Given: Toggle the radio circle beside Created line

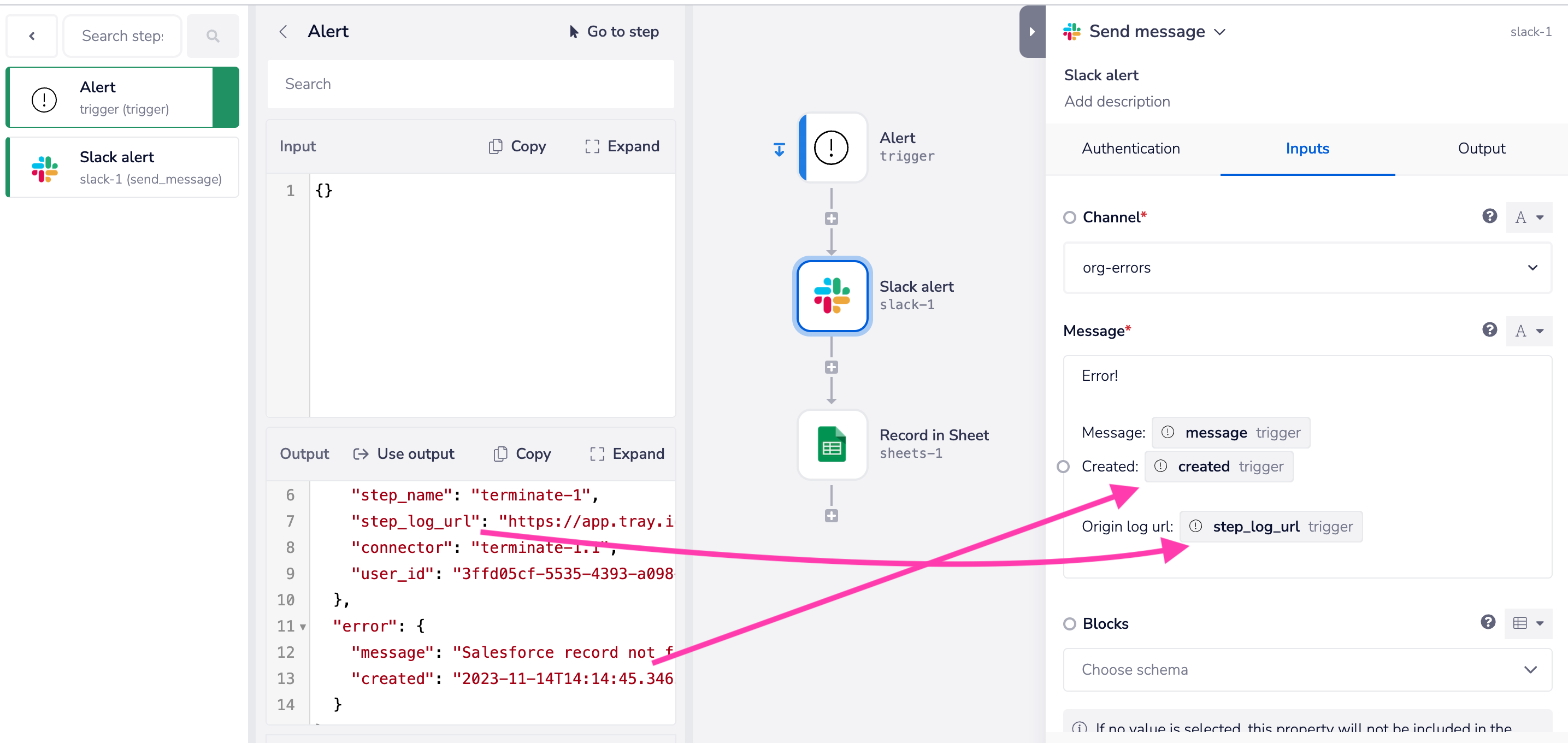Looking at the screenshot, I should coord(1063,467).
